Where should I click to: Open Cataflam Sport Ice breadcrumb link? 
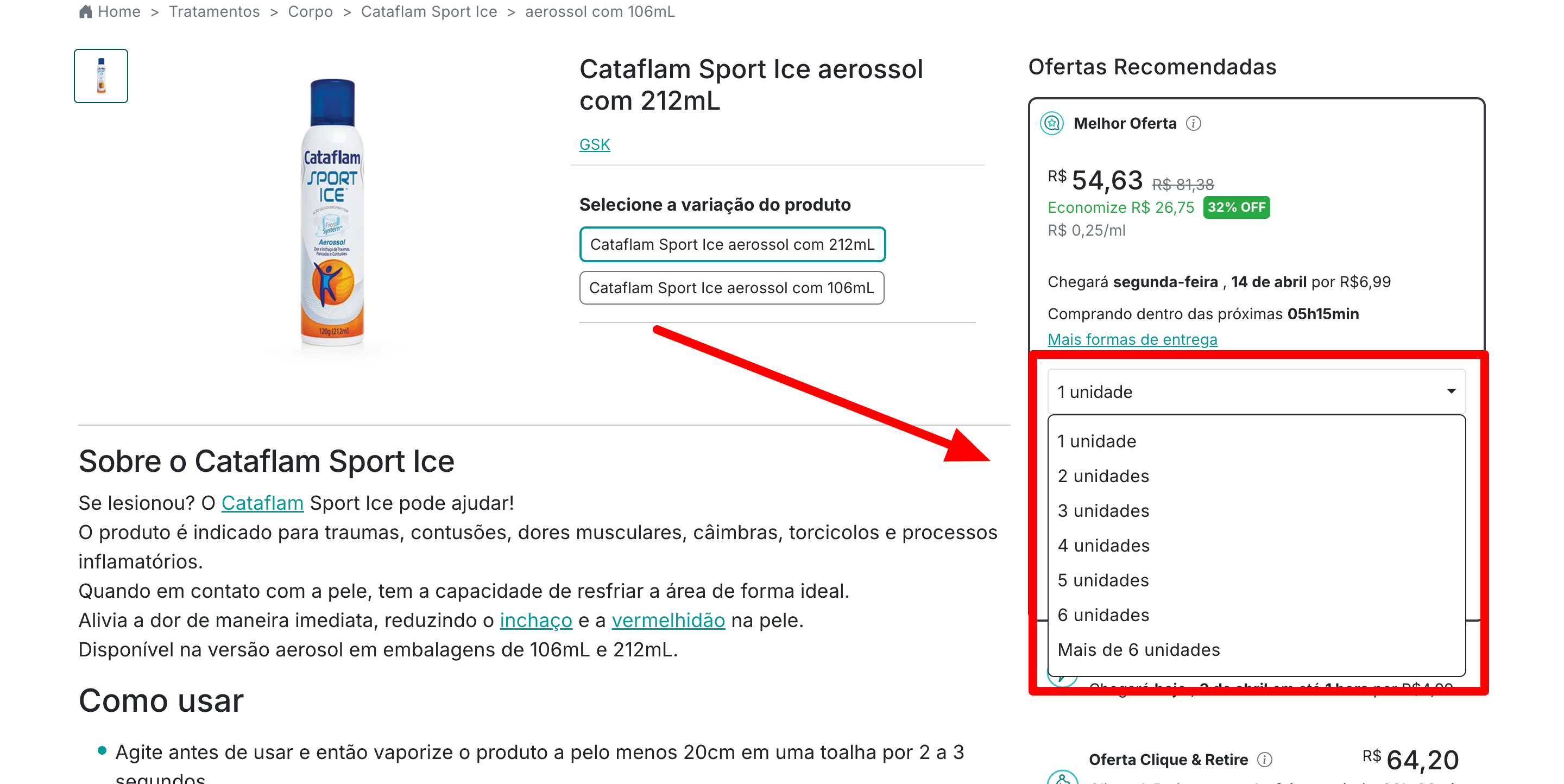coord(428,11)
